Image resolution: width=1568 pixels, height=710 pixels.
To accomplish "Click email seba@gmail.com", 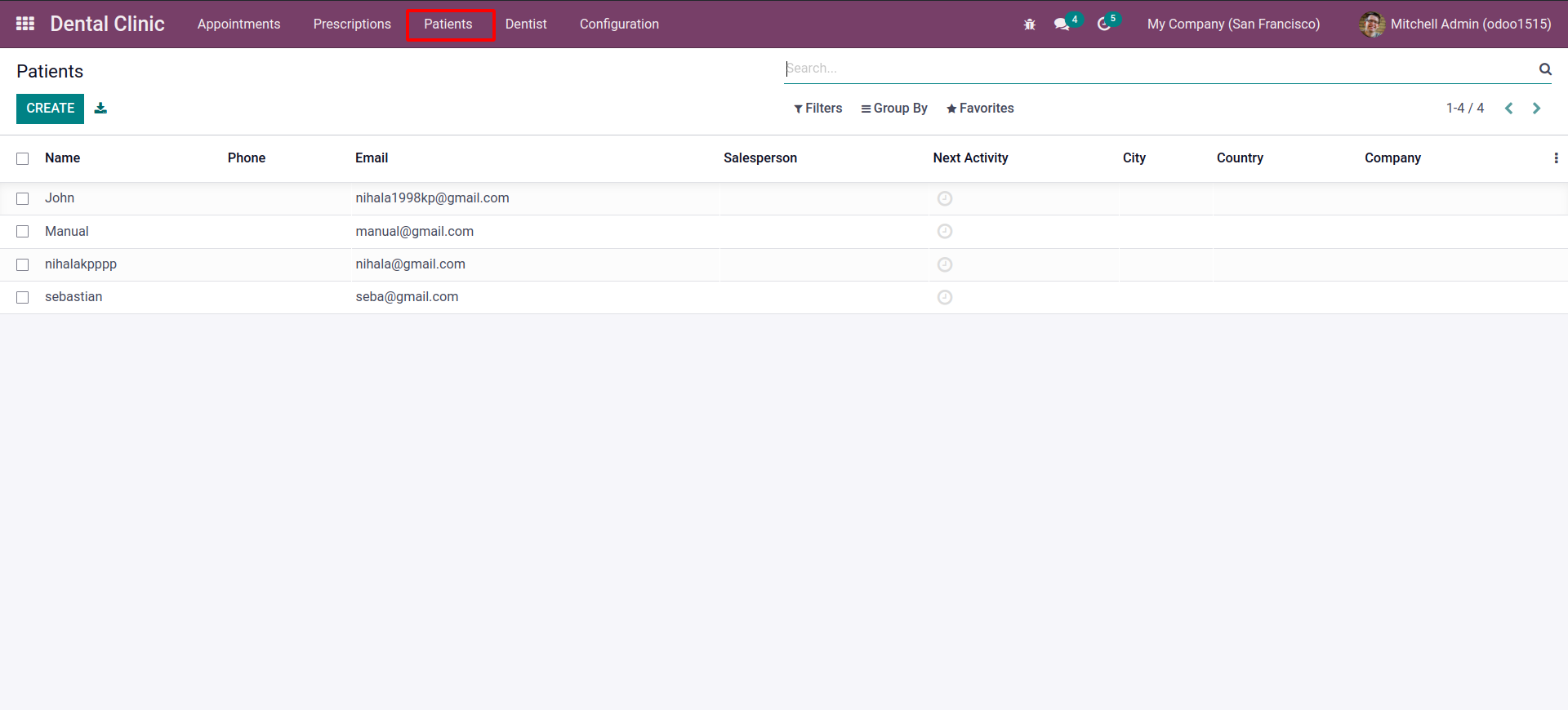I will 407,297.
